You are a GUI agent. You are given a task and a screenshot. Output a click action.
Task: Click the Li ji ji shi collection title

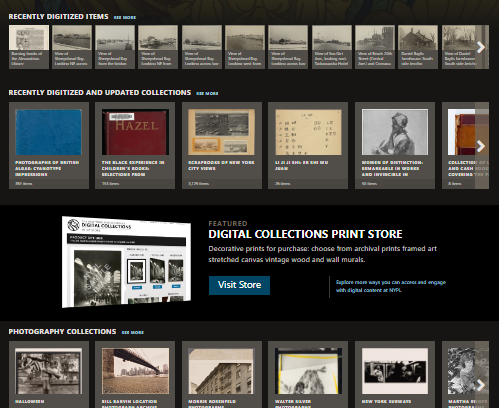(x=301, y=165)
